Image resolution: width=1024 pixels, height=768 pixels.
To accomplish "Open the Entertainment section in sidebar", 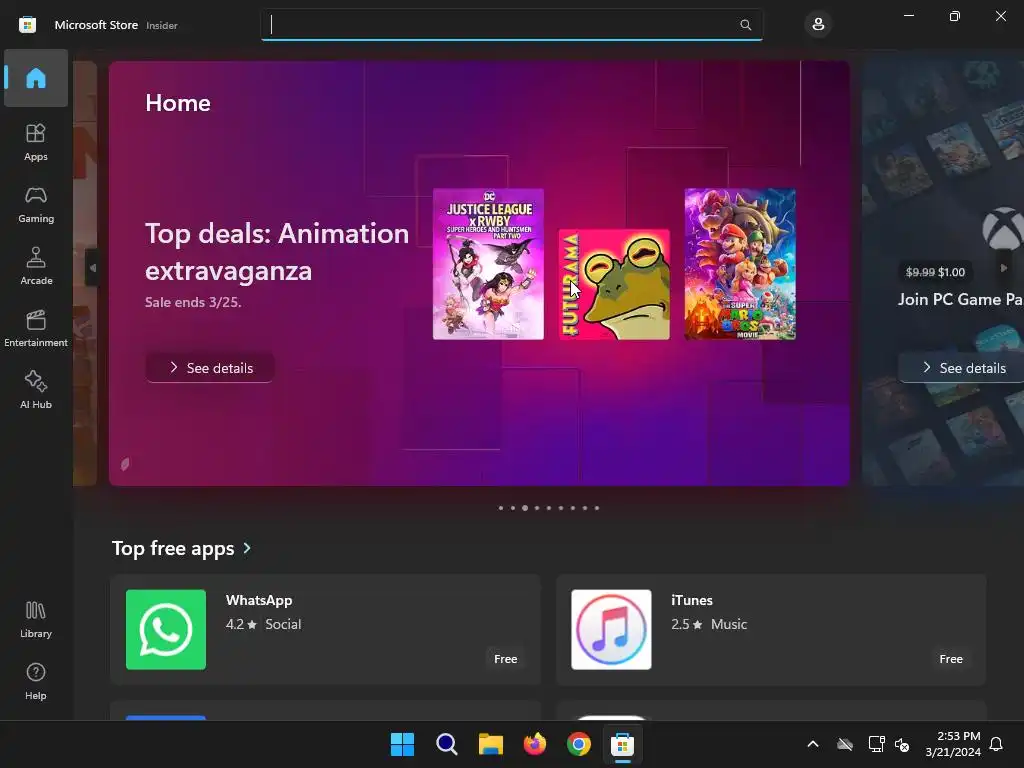I will click(36, 328).
